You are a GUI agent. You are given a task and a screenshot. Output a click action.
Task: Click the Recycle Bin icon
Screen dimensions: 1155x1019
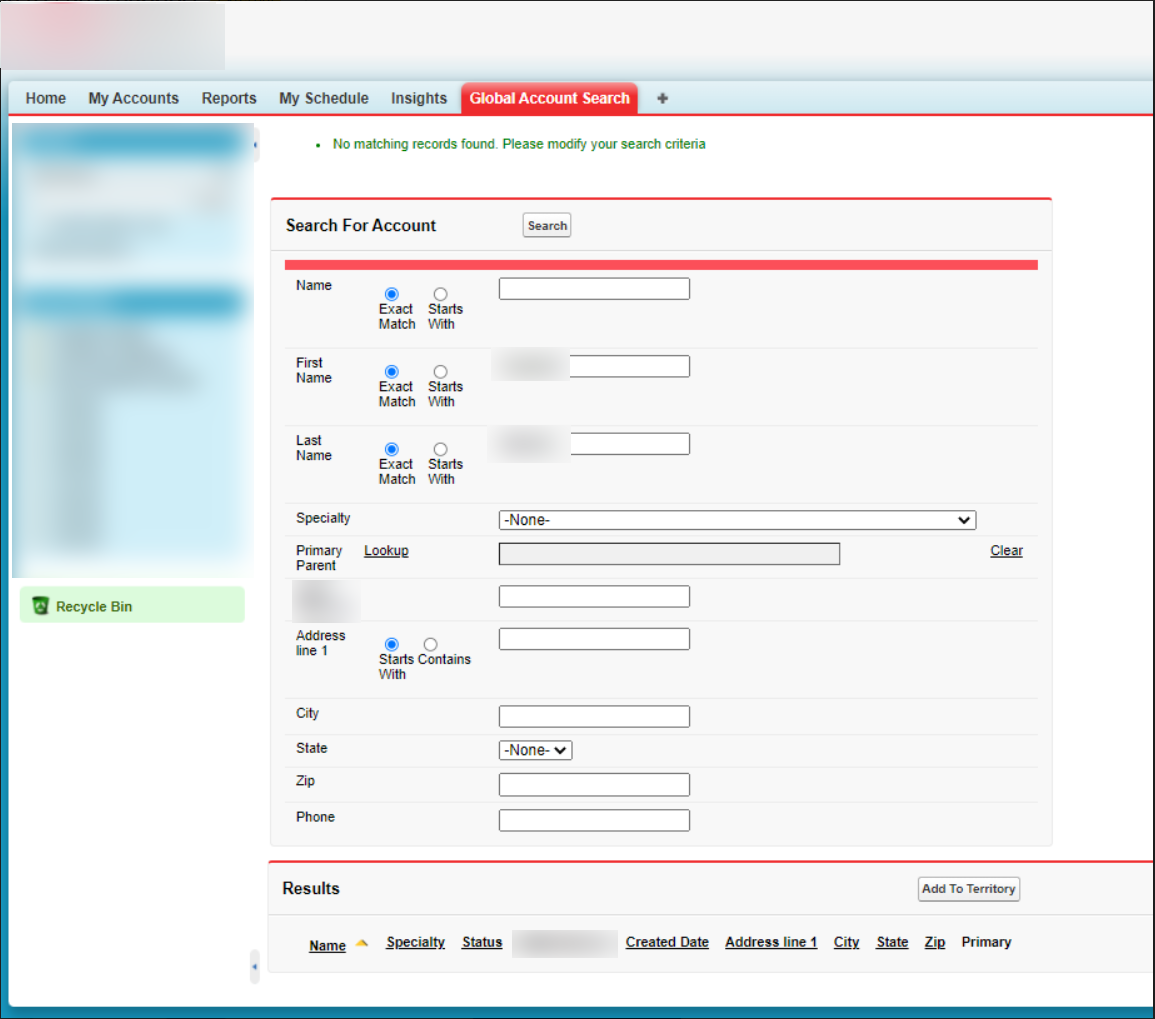pos(41,606)
